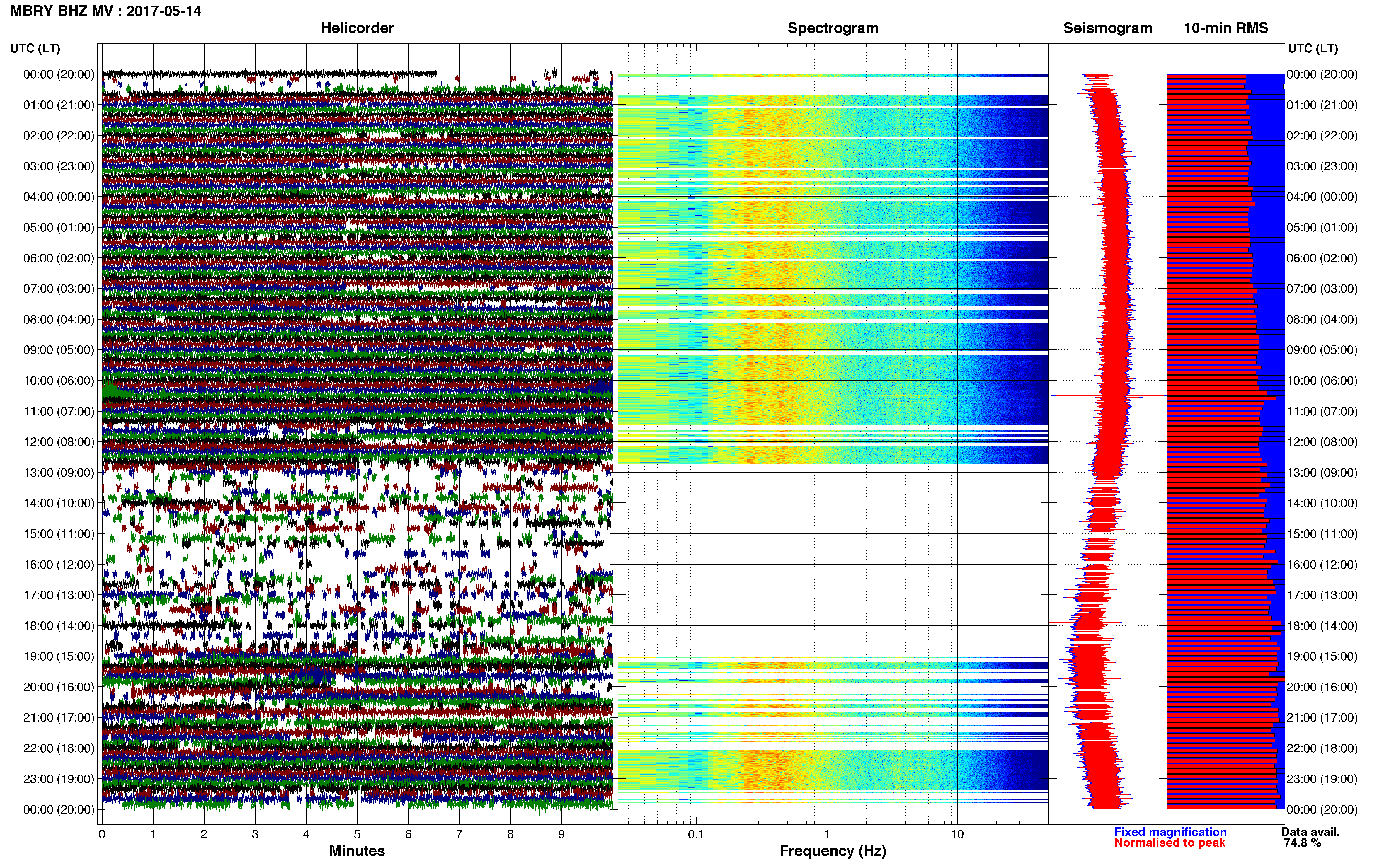This screenshot has height=868, width=1389.
Task: Click the right '18:00 (14:00)' time label
Action: [x=1322, y=626]
